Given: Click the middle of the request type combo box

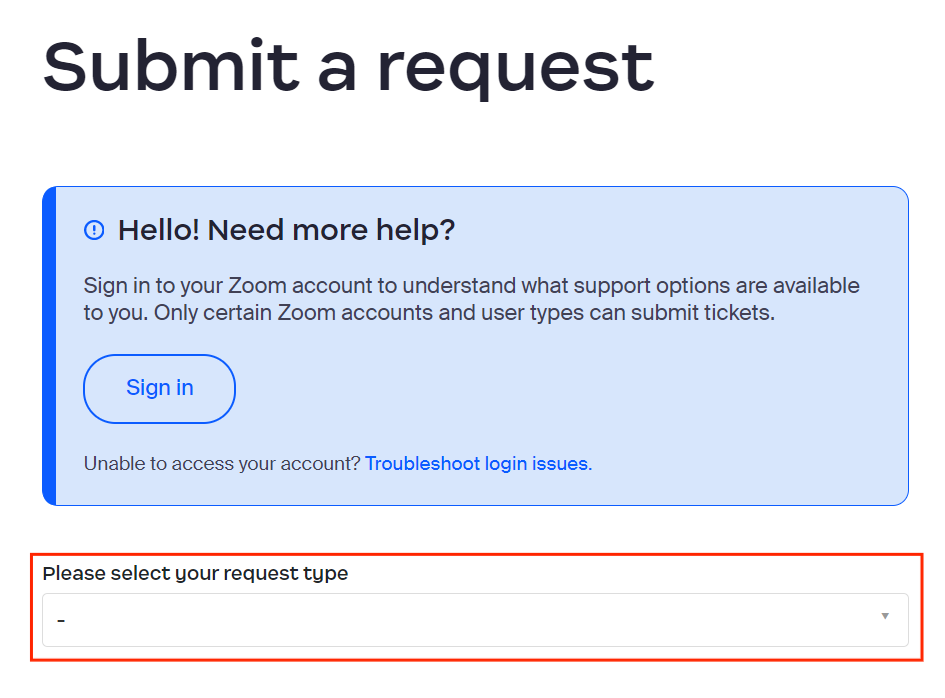Looking at the screenshot, I should 475,620.
